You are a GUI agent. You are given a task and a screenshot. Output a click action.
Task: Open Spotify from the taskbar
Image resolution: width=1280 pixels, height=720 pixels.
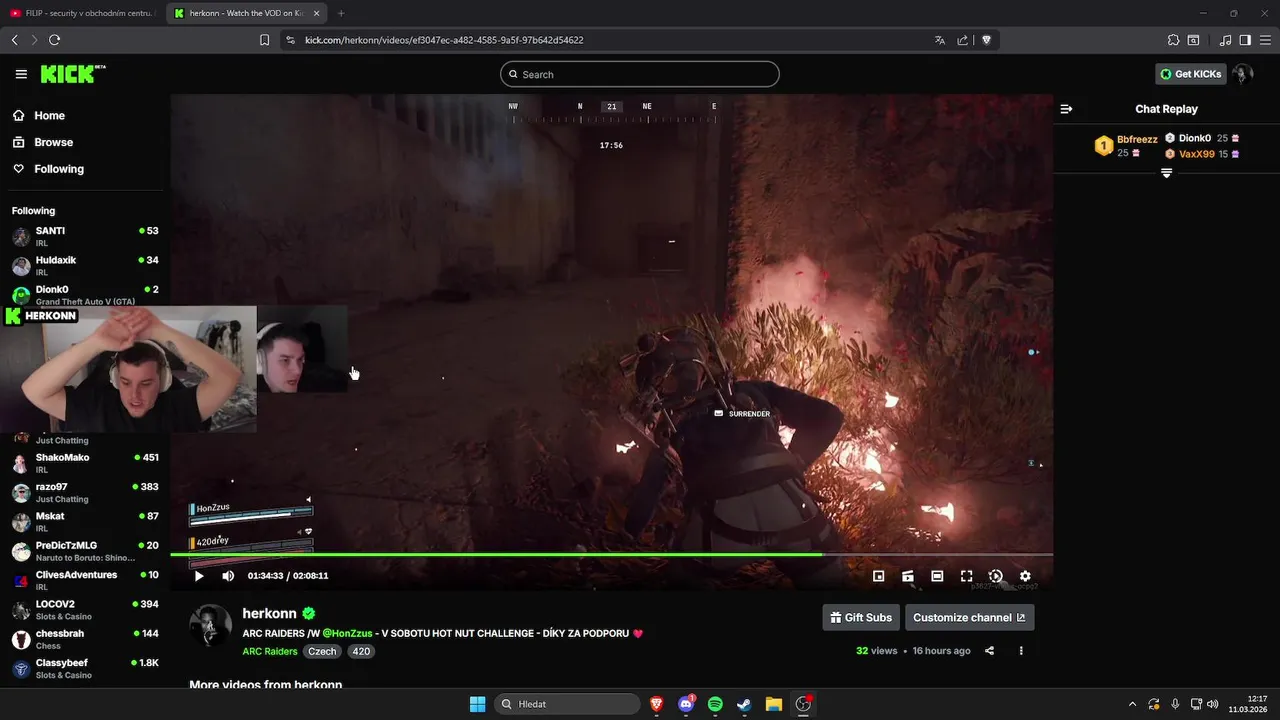pos(715,704)
